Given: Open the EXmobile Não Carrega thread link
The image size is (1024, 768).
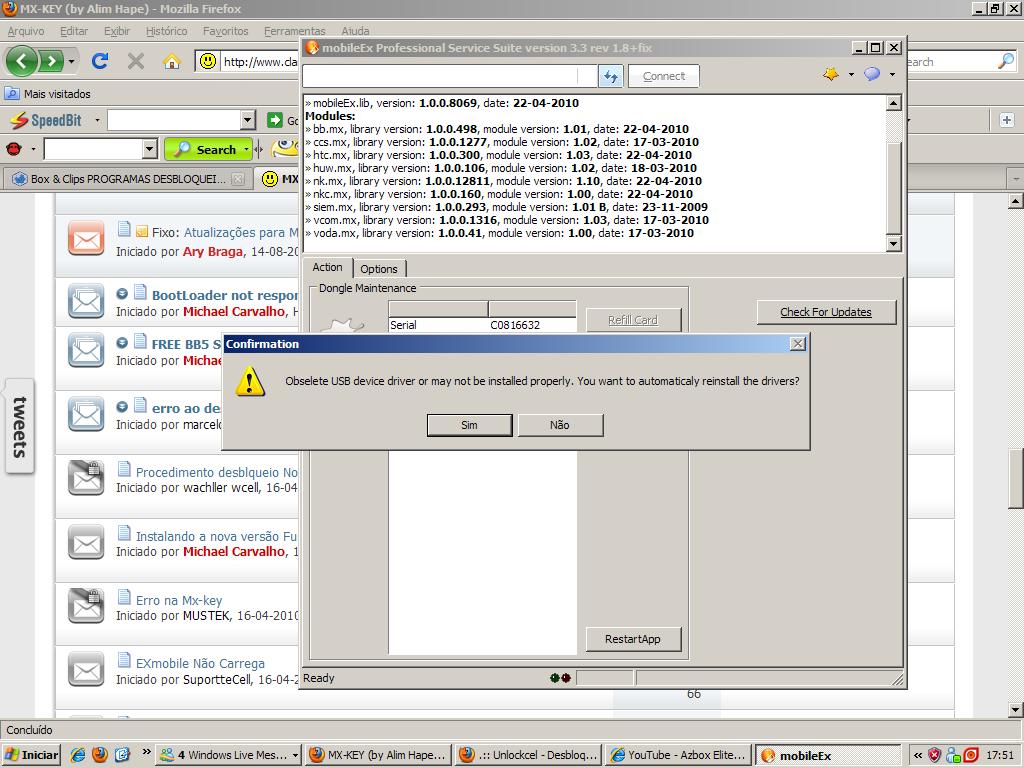Looking at the screenshot, I should (x=200, y=664).
